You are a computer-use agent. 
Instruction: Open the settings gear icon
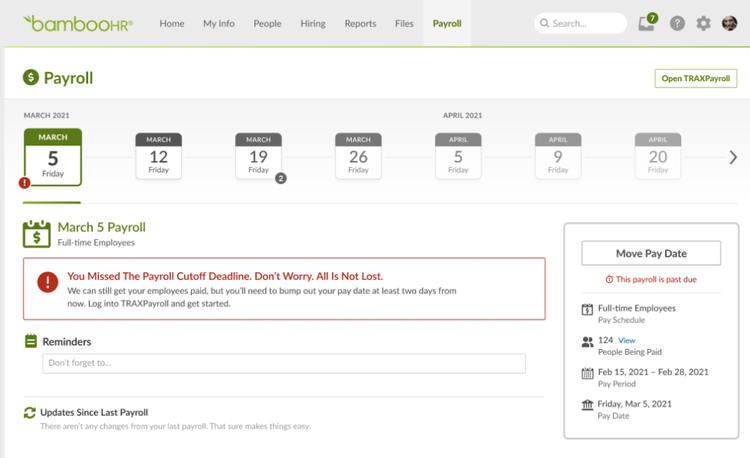coord(703,23)
